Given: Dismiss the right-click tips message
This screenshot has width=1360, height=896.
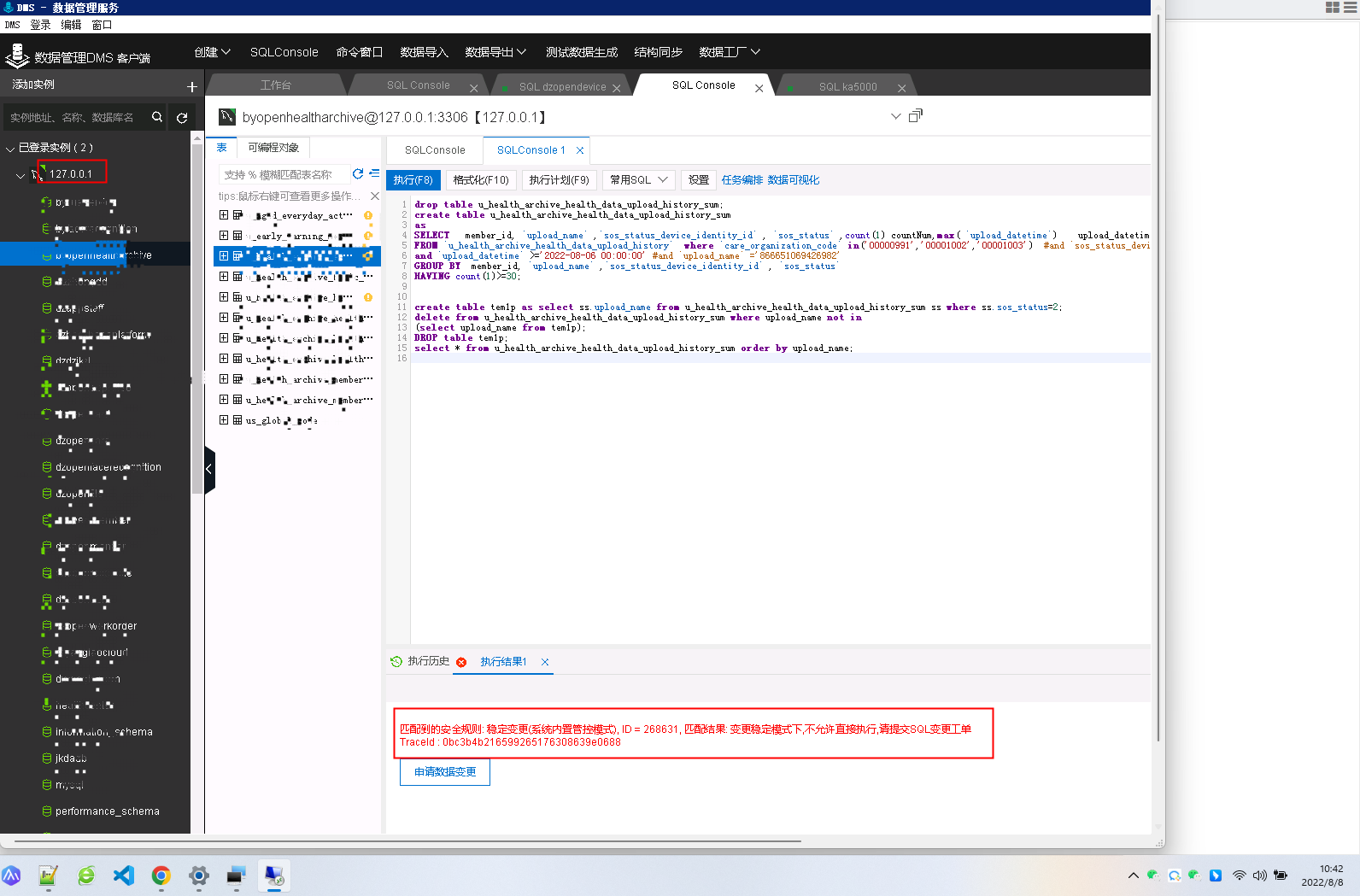Looking at the screenshot, I should [x=374, y=196].
